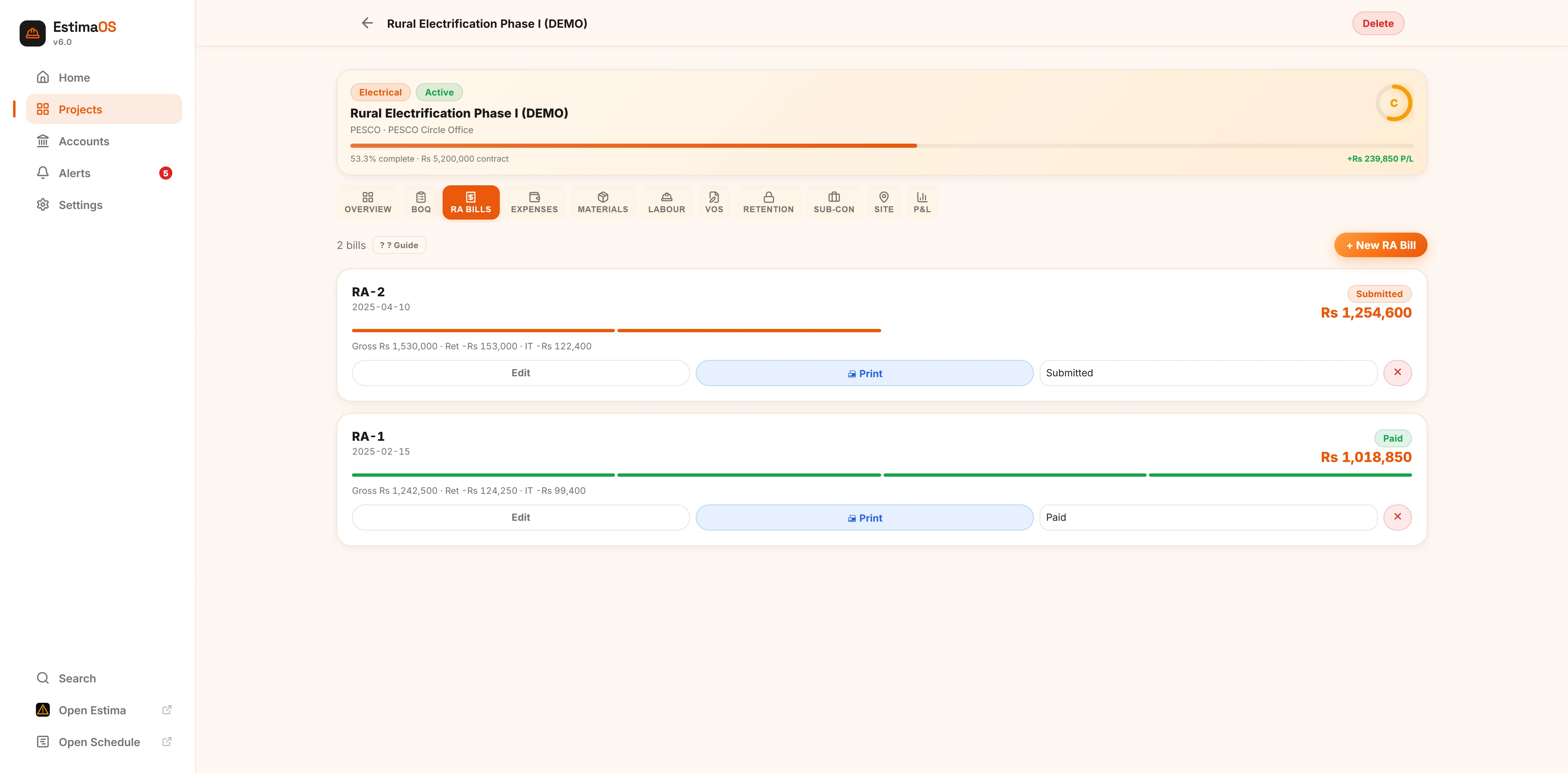
Task: Click the Open Estima warning-triangle app icon
Action: click(x=43, y=710)
